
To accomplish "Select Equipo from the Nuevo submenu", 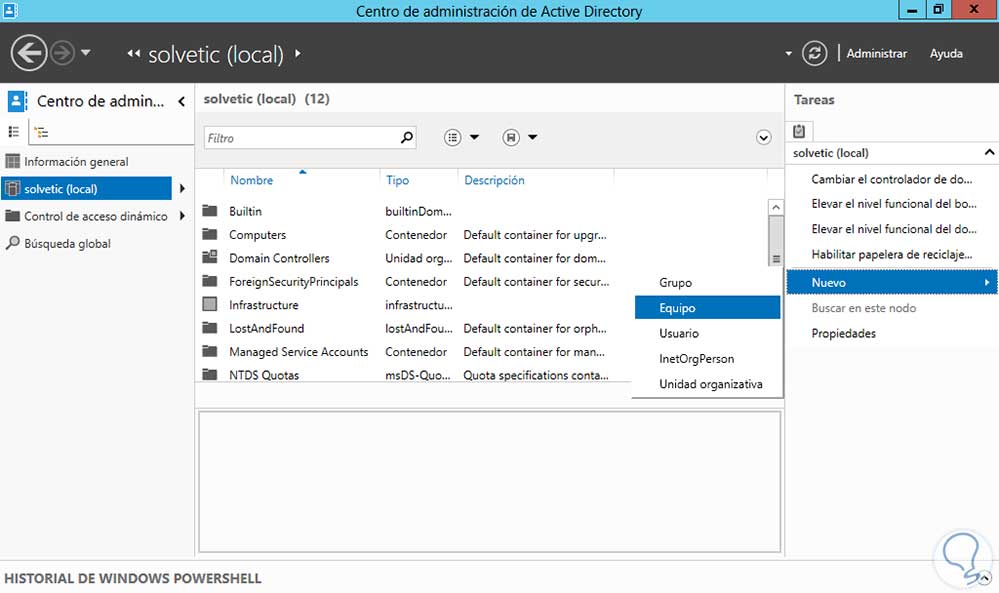I will 677,308.
